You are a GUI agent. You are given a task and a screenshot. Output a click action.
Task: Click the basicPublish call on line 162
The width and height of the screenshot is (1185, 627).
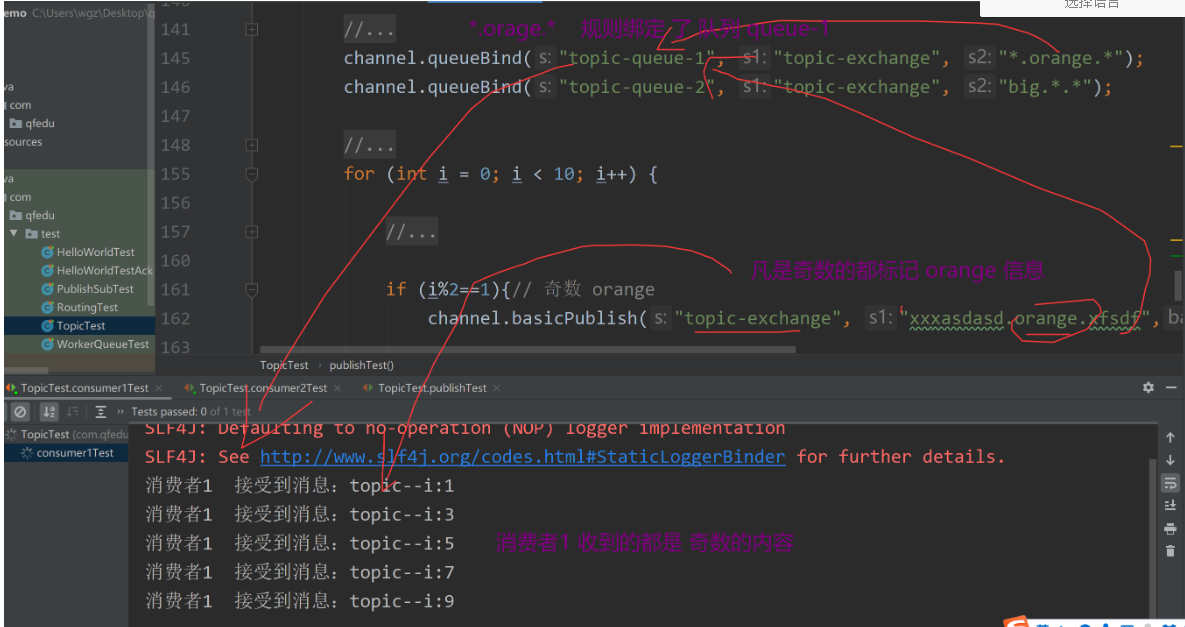click(x=537, y=318)
